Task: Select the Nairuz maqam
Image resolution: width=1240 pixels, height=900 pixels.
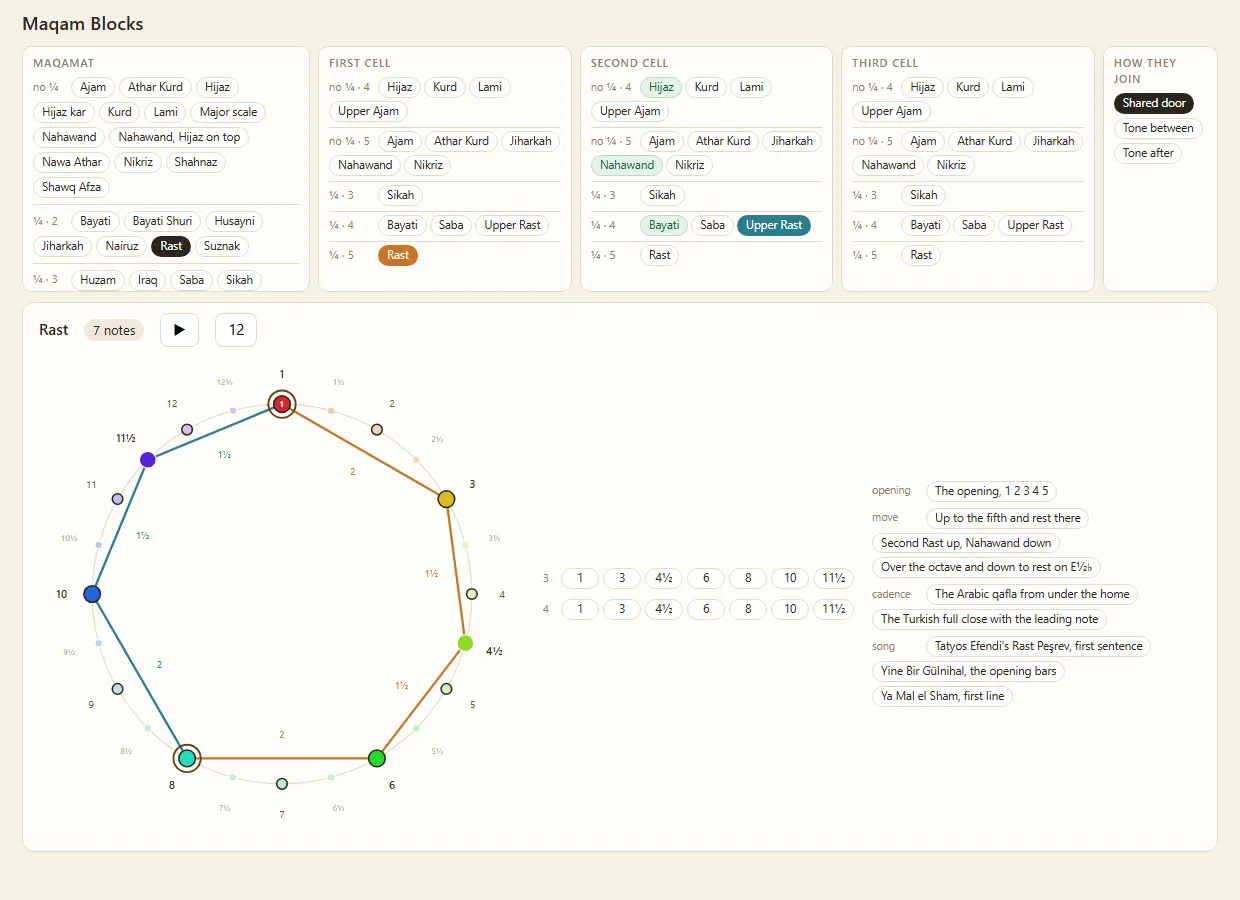Action: (122, 246)
